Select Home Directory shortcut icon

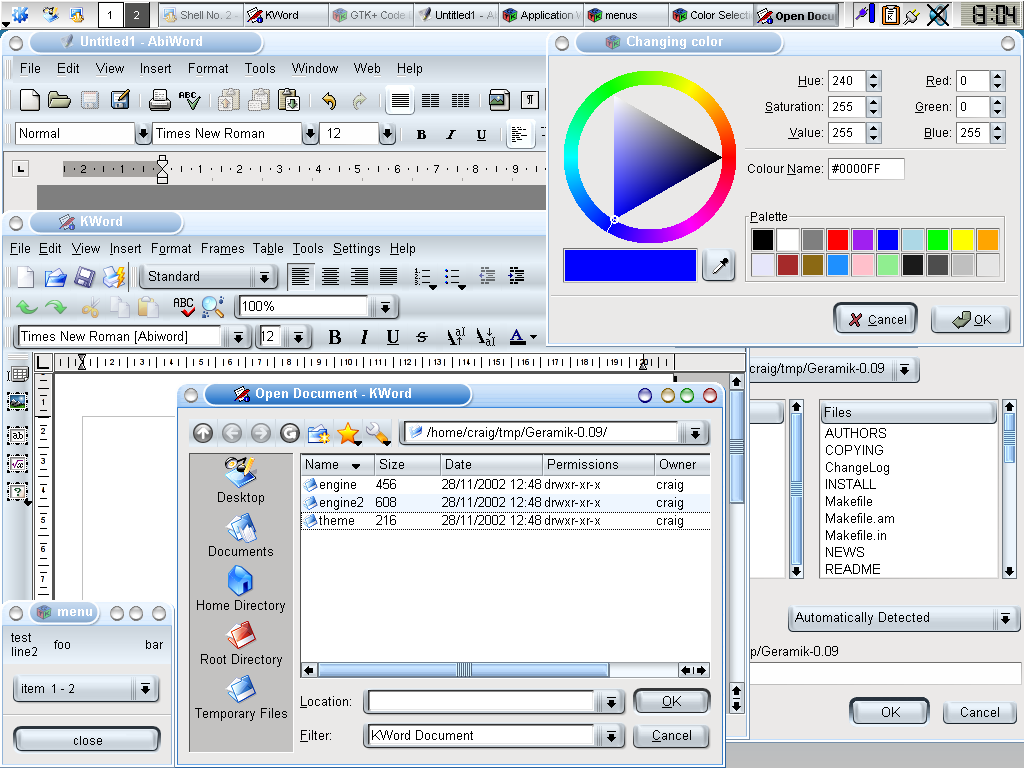240,580
